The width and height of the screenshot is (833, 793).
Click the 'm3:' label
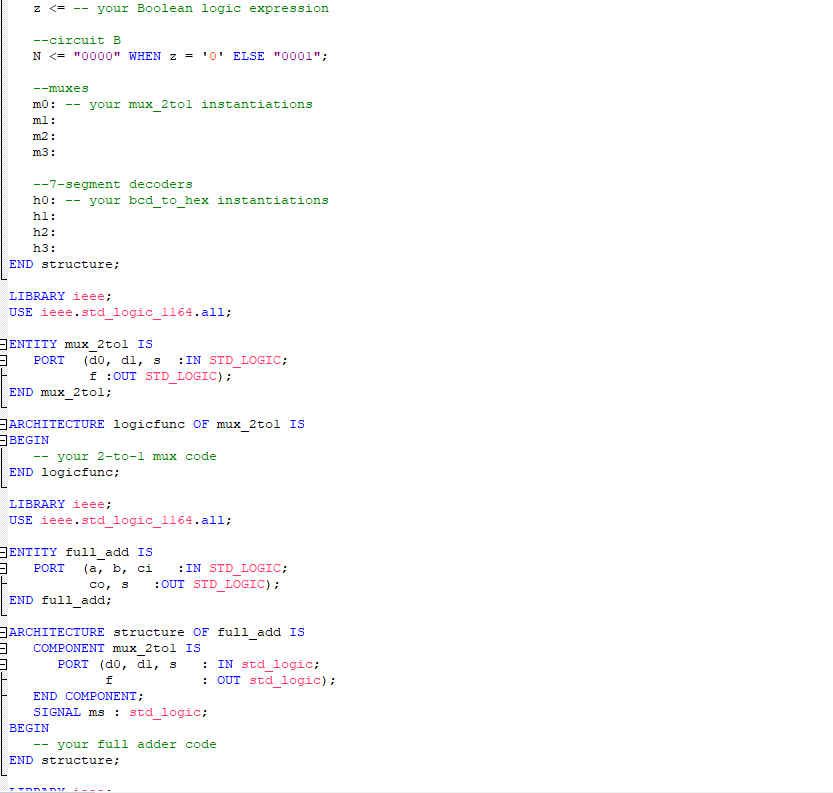tap(44, 152)
